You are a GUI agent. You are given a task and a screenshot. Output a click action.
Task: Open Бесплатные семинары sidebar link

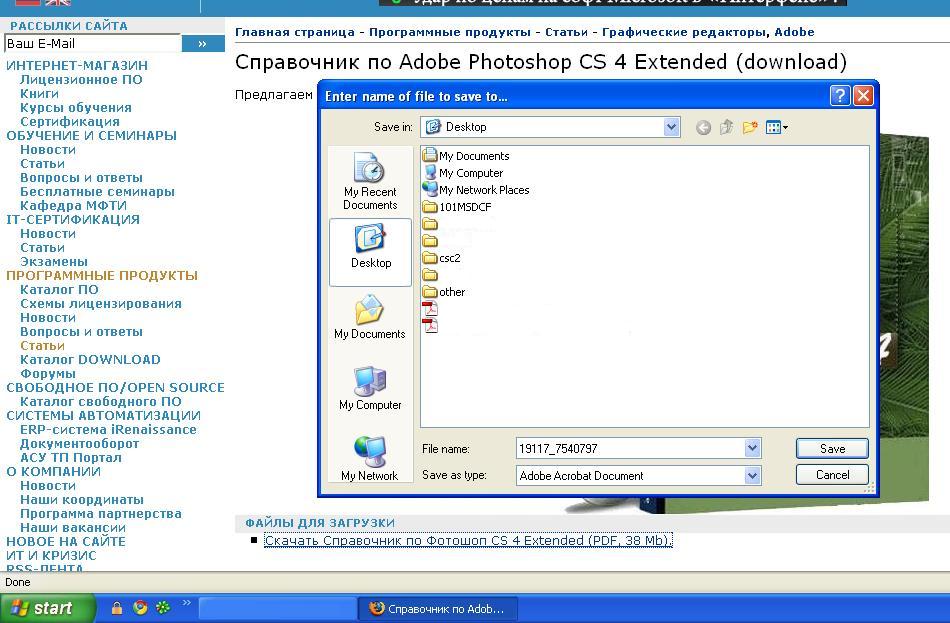coord(97,192)
